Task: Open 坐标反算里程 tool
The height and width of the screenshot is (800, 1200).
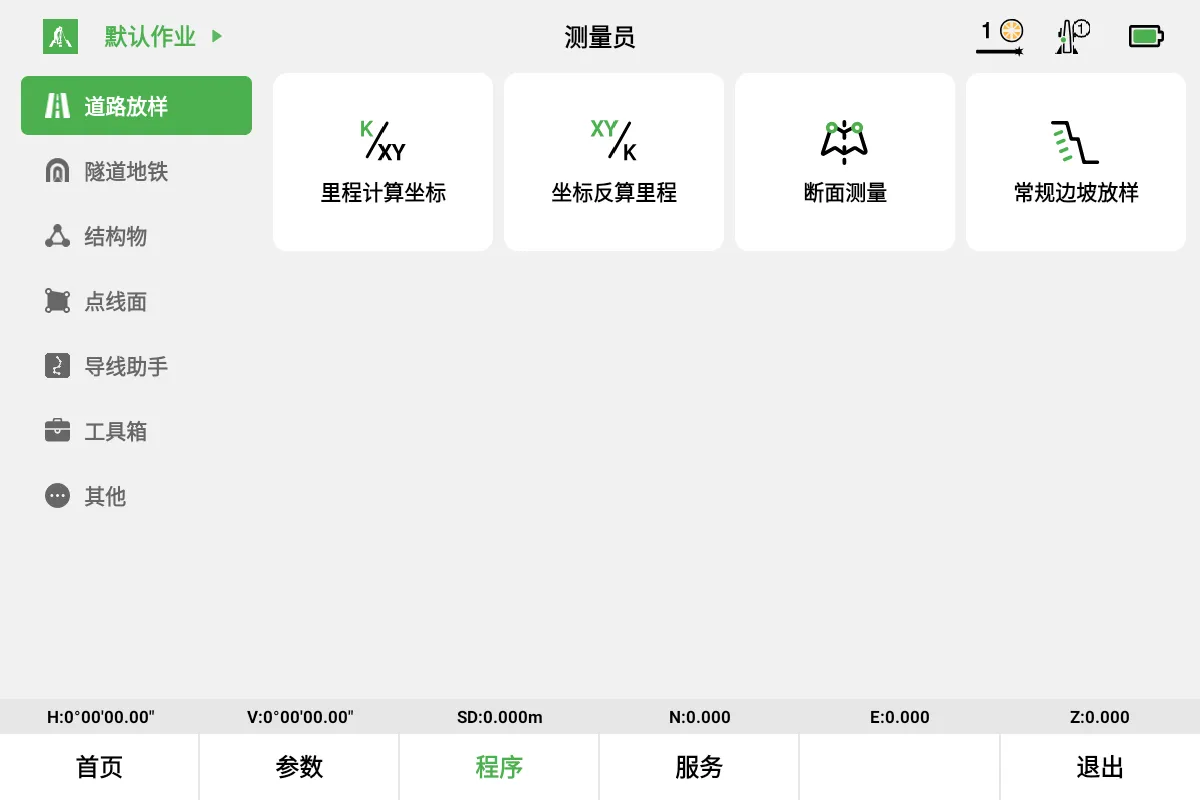Action: pos(614,162)
